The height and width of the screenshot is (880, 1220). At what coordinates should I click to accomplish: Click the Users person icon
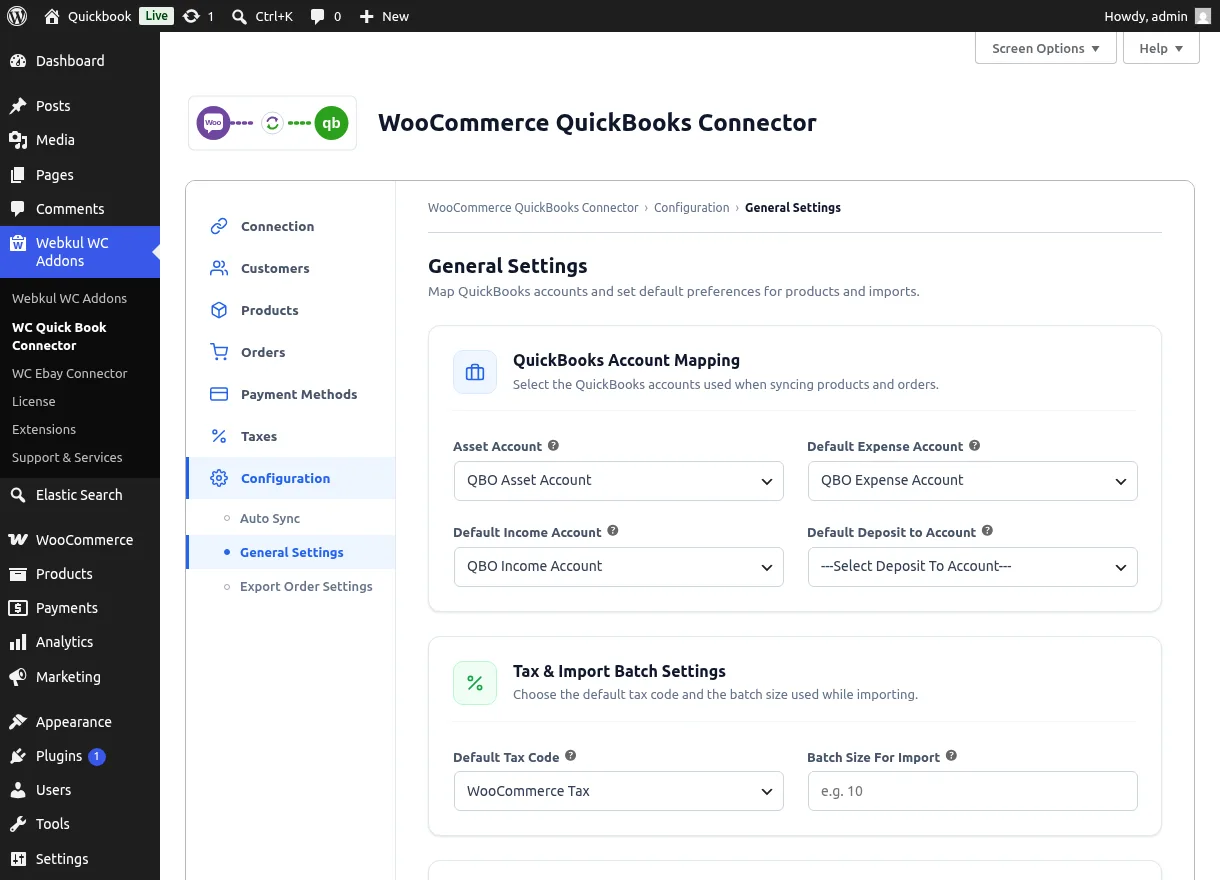18,790
